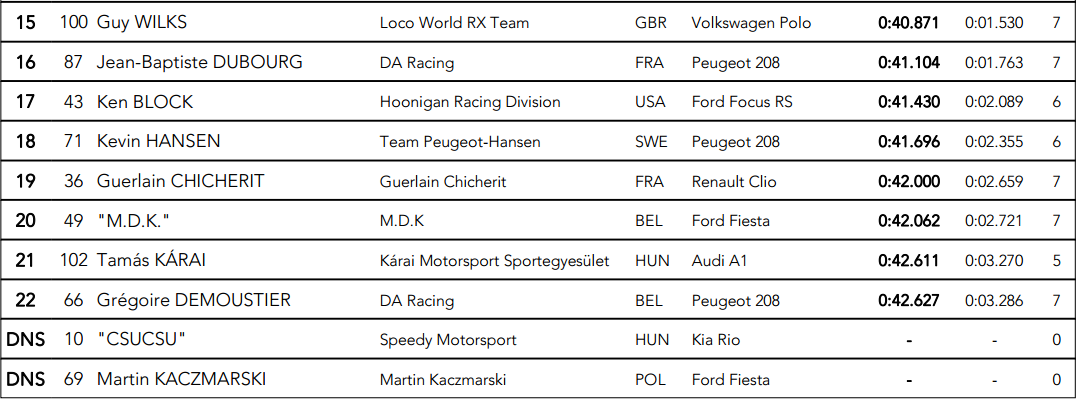Click "M.D.K." driver name
Viewport: 1079px width, 399px height.
(x=133, y=221)
